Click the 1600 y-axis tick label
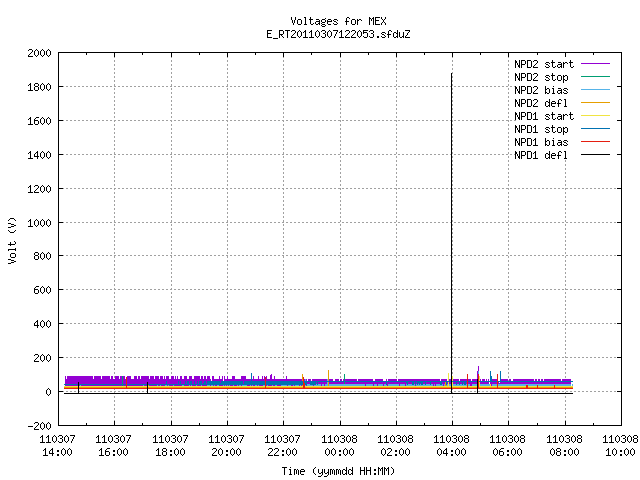The width and height of the screenshot is (640, 480). 39,121
